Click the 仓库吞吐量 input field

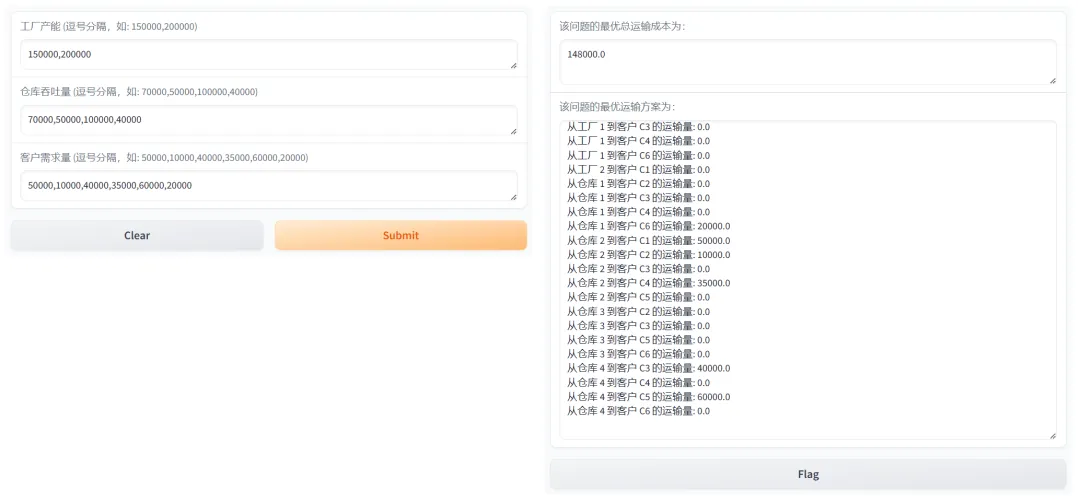coord(269,120)
